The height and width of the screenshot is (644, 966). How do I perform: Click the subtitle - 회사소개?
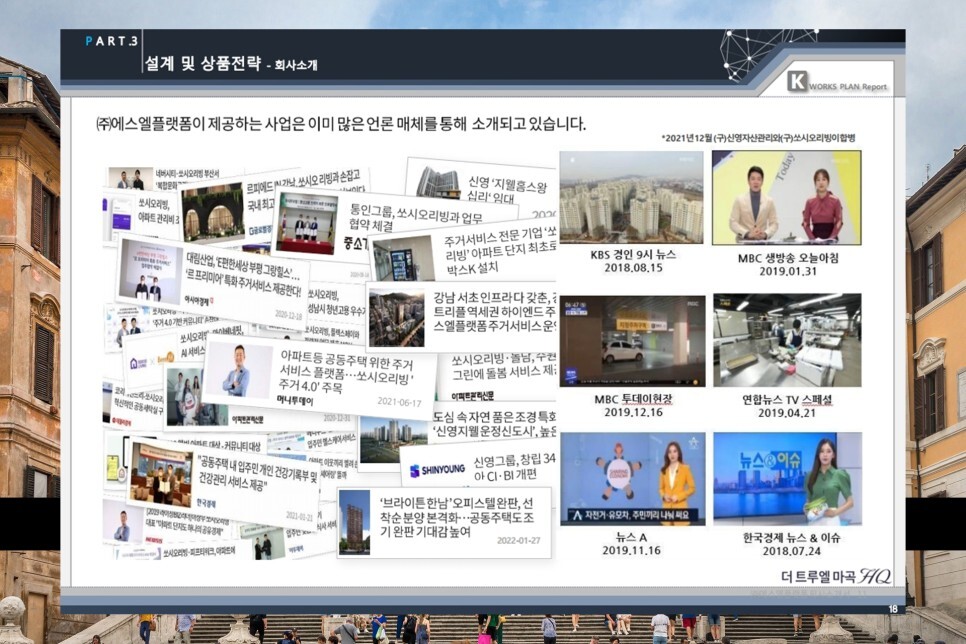tap(292, 65)
